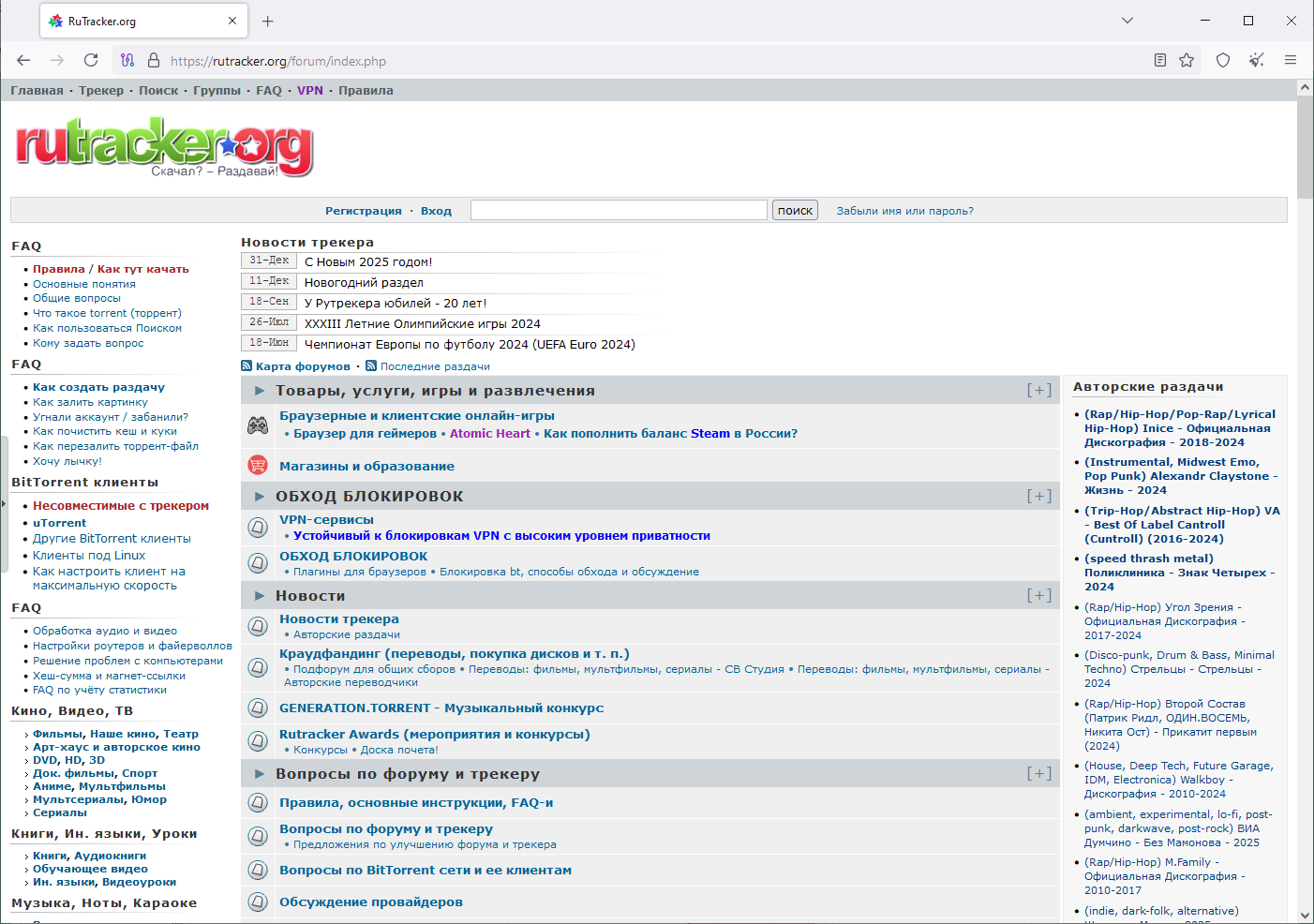
Task: Click Забыли имя или пароль? link
Action: click(904, 211)
